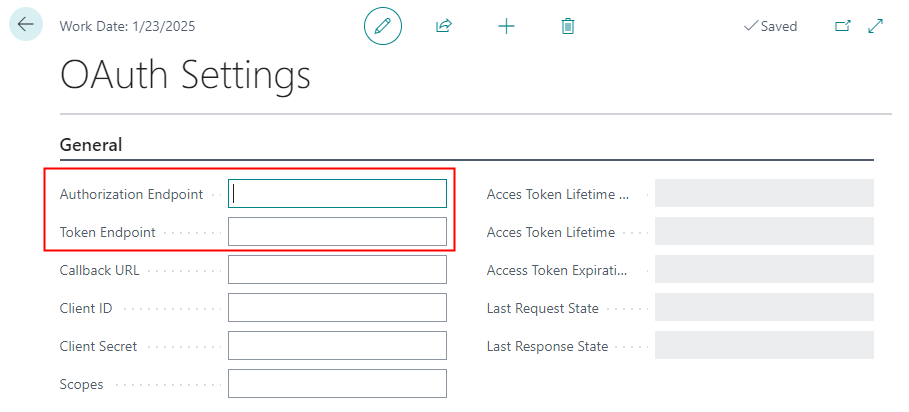This screenshot has width=909, height=412.
Task: Delete record using trash can icon
Action: (568, 26)
